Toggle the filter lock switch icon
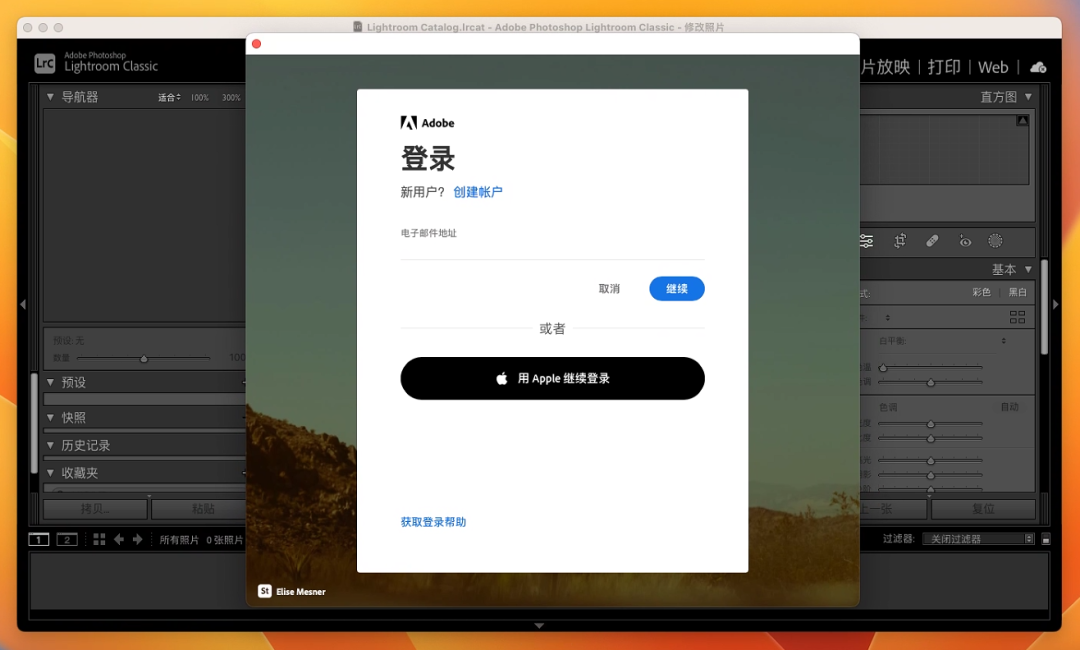 pos(1046,539)
